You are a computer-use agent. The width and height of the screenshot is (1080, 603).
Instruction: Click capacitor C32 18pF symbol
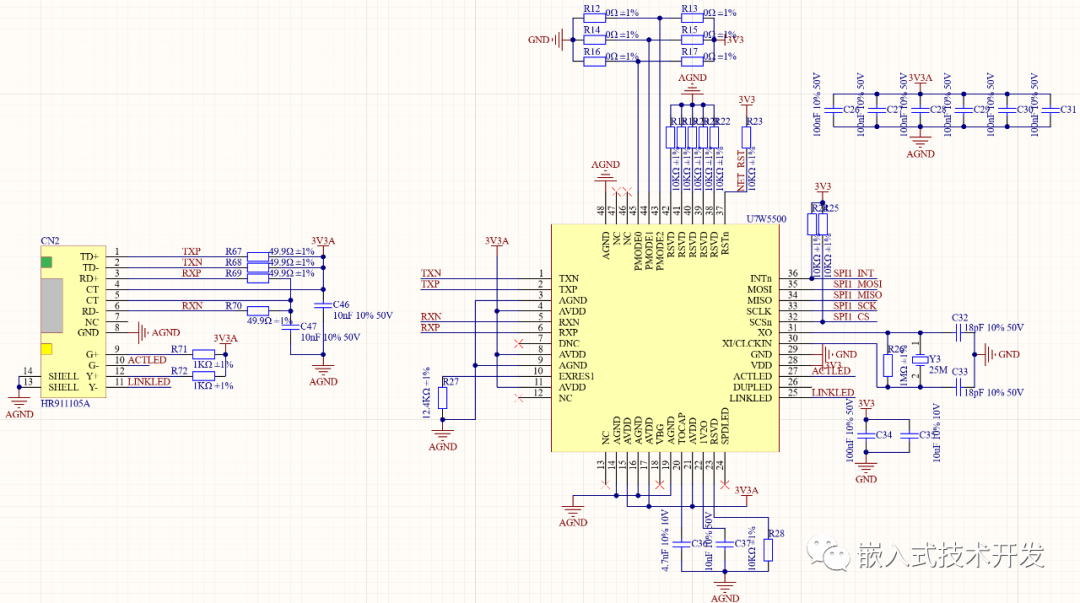coord(957,330)
